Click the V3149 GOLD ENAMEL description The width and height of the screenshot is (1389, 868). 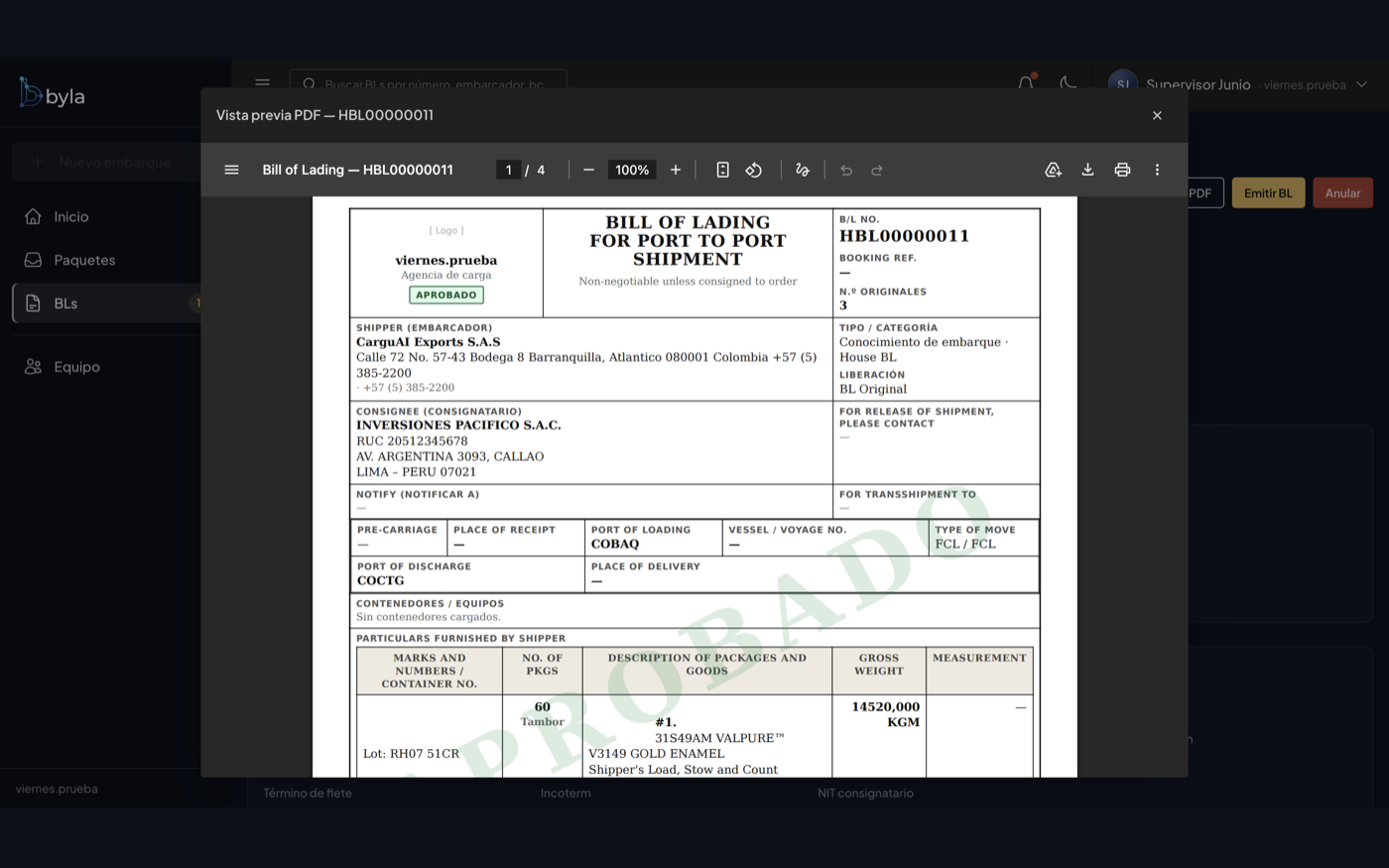click(x=657, y=754)
